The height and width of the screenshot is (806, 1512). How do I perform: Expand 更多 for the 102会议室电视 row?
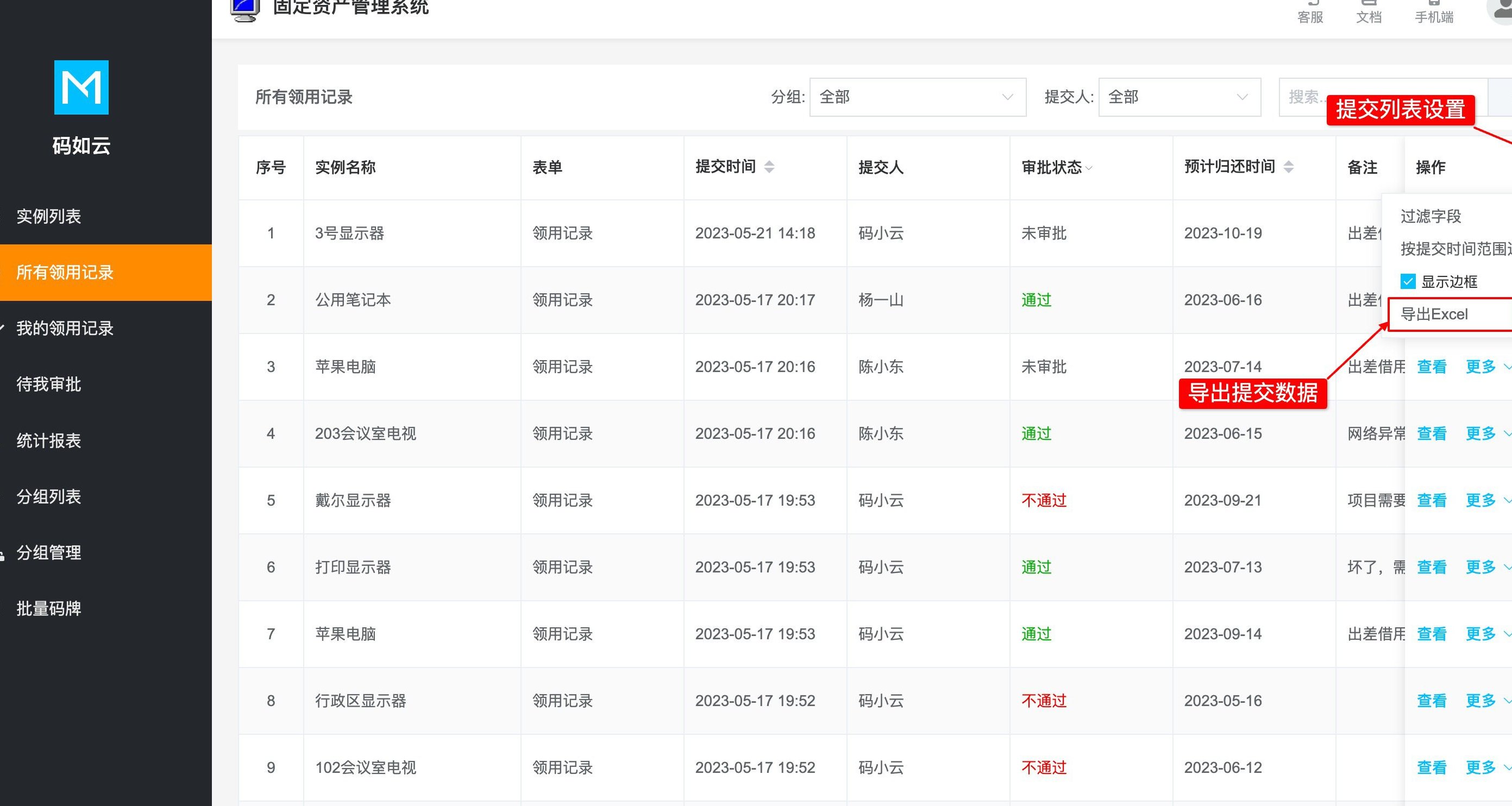pyautogui.click(x=1488, y=767)
